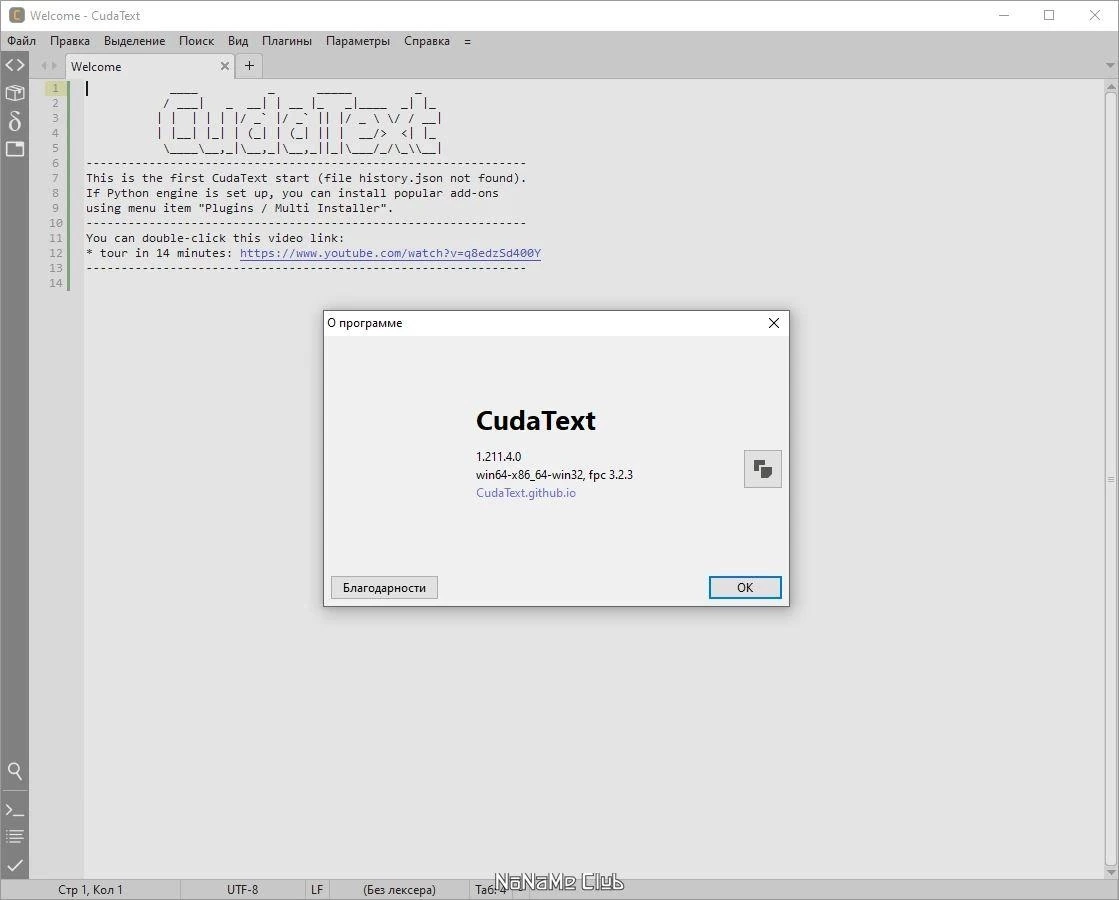Show the Console panel icon
This screenshot has width=1119, height=900.
tap(15, 810)
